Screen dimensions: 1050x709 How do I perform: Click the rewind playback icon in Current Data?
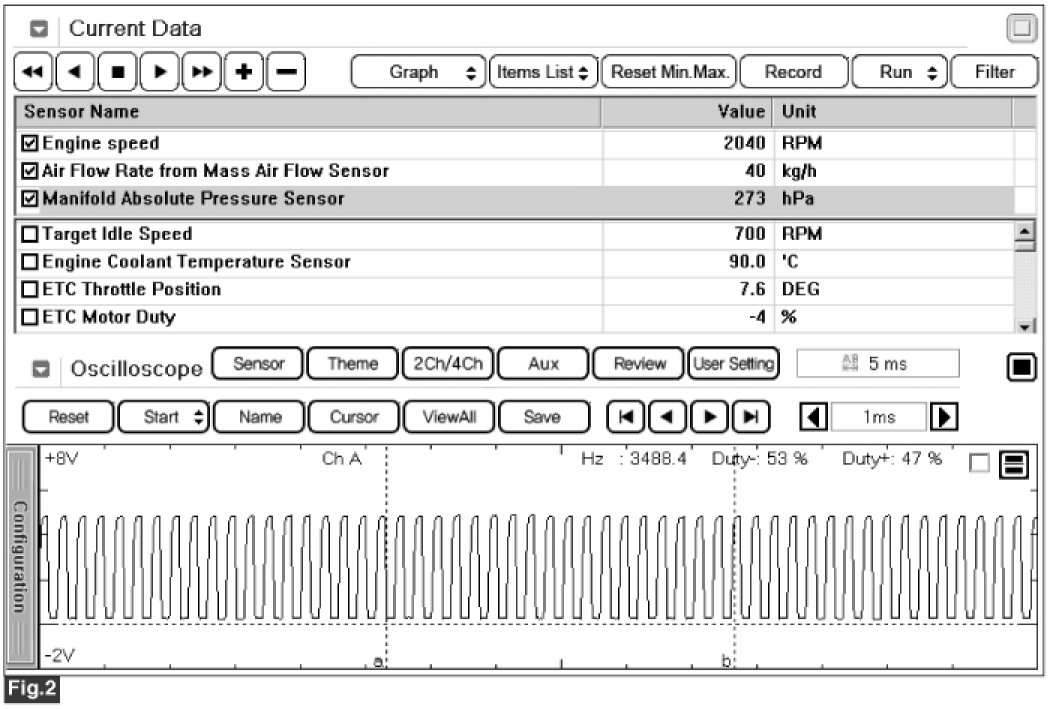coord(34,72)
